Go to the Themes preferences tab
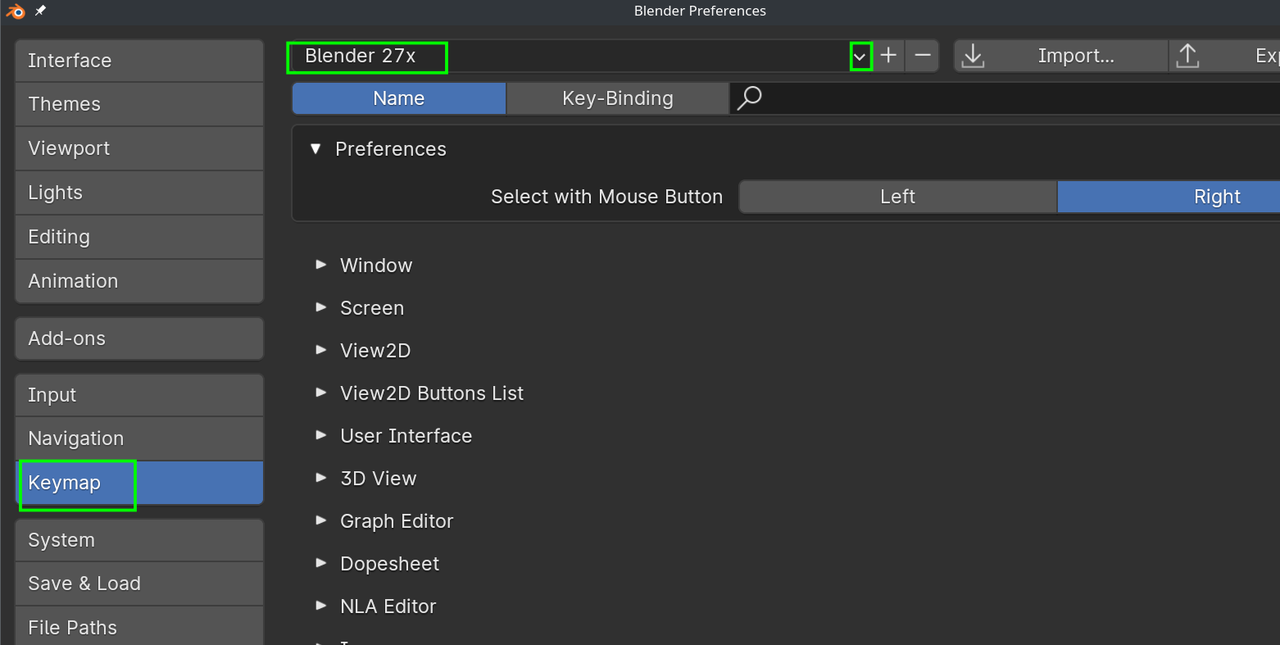Image resolution: width=1280 pixels, height=645 pixels. point(139,104)
